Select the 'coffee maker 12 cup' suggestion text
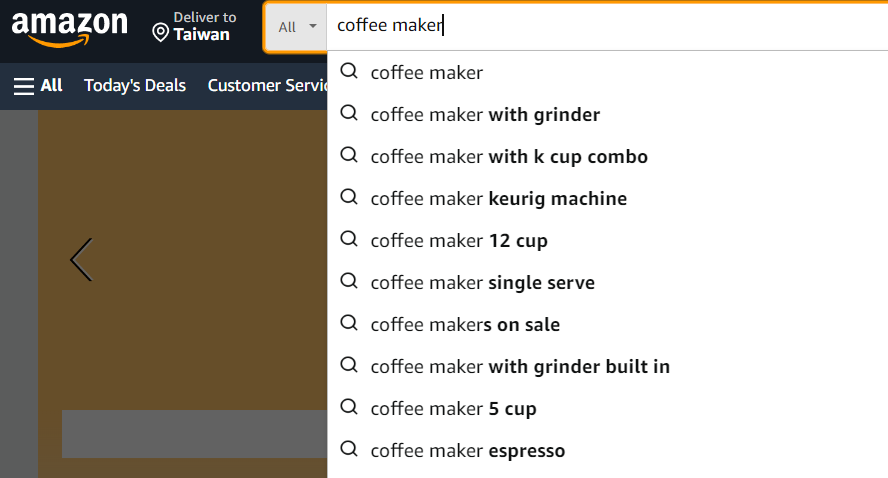Screen dimensions: 888x478 tap(459, 241)
